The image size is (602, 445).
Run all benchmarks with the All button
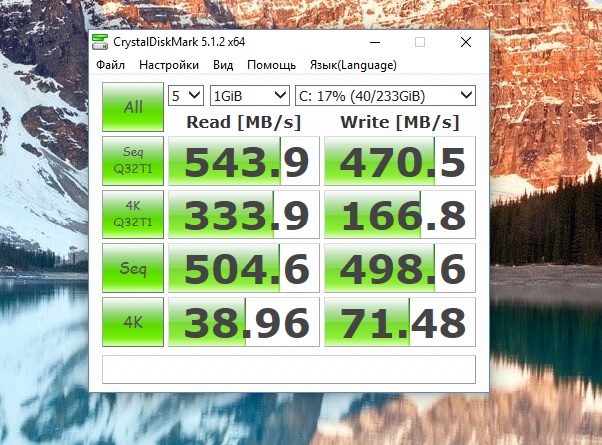pyautogui.click(x=133, y=107)
